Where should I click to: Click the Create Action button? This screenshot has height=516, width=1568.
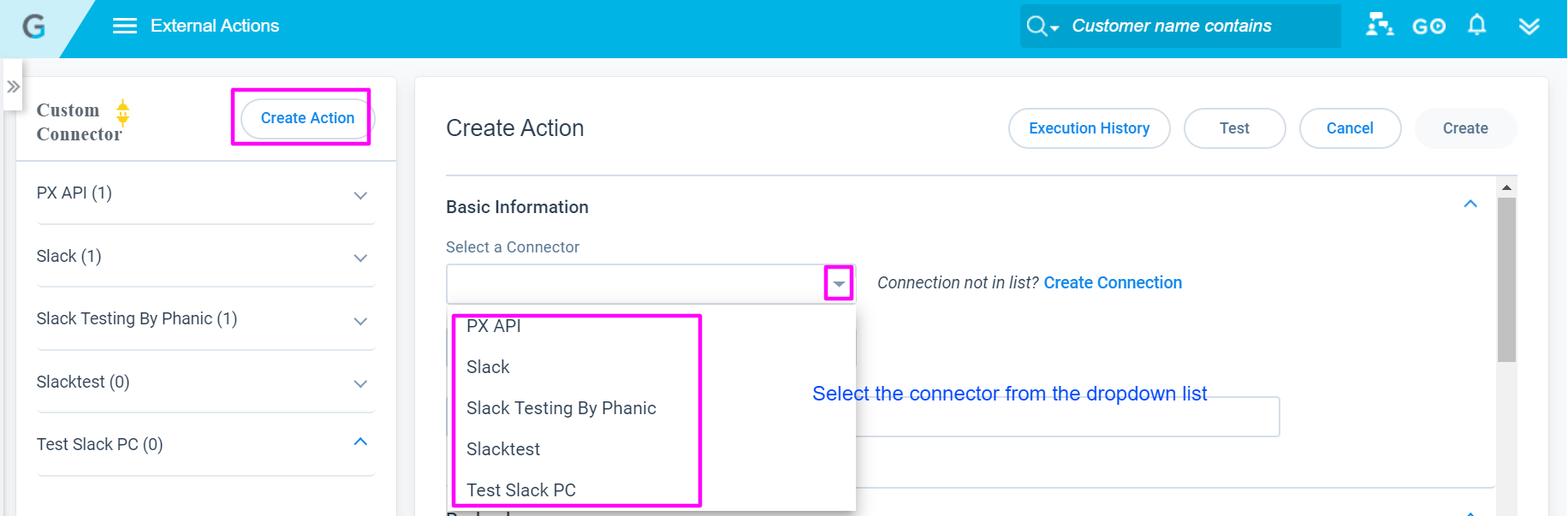tap(307, 118)
